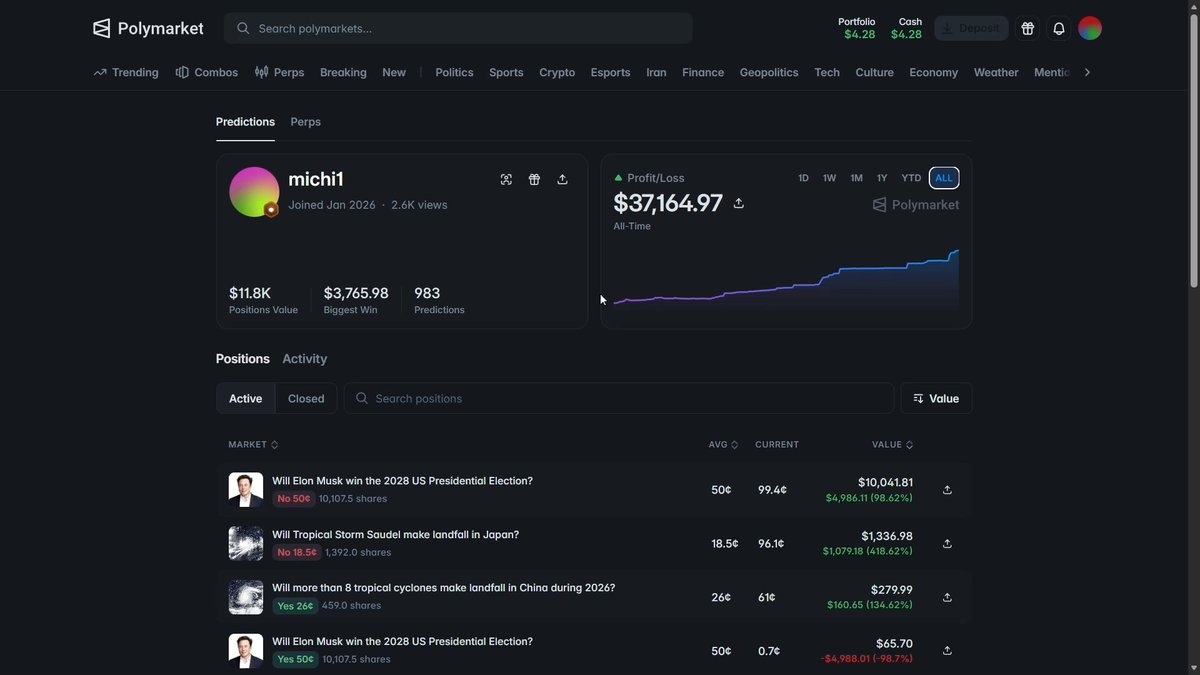
Task: Select the ALL time range toggle
Action: coord(944,178)
